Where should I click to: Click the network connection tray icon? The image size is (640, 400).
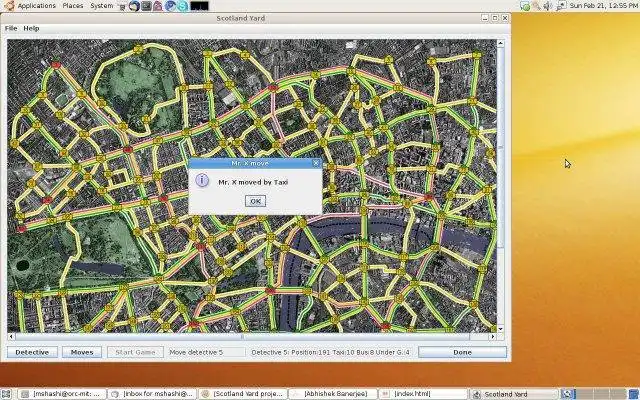point(561,6)
